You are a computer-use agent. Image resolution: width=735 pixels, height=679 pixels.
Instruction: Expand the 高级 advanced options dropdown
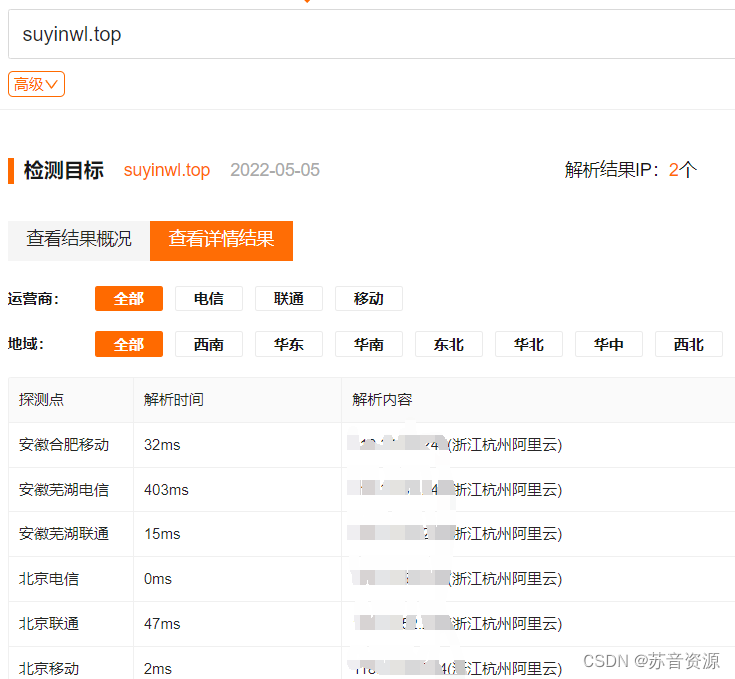[36, 85]
